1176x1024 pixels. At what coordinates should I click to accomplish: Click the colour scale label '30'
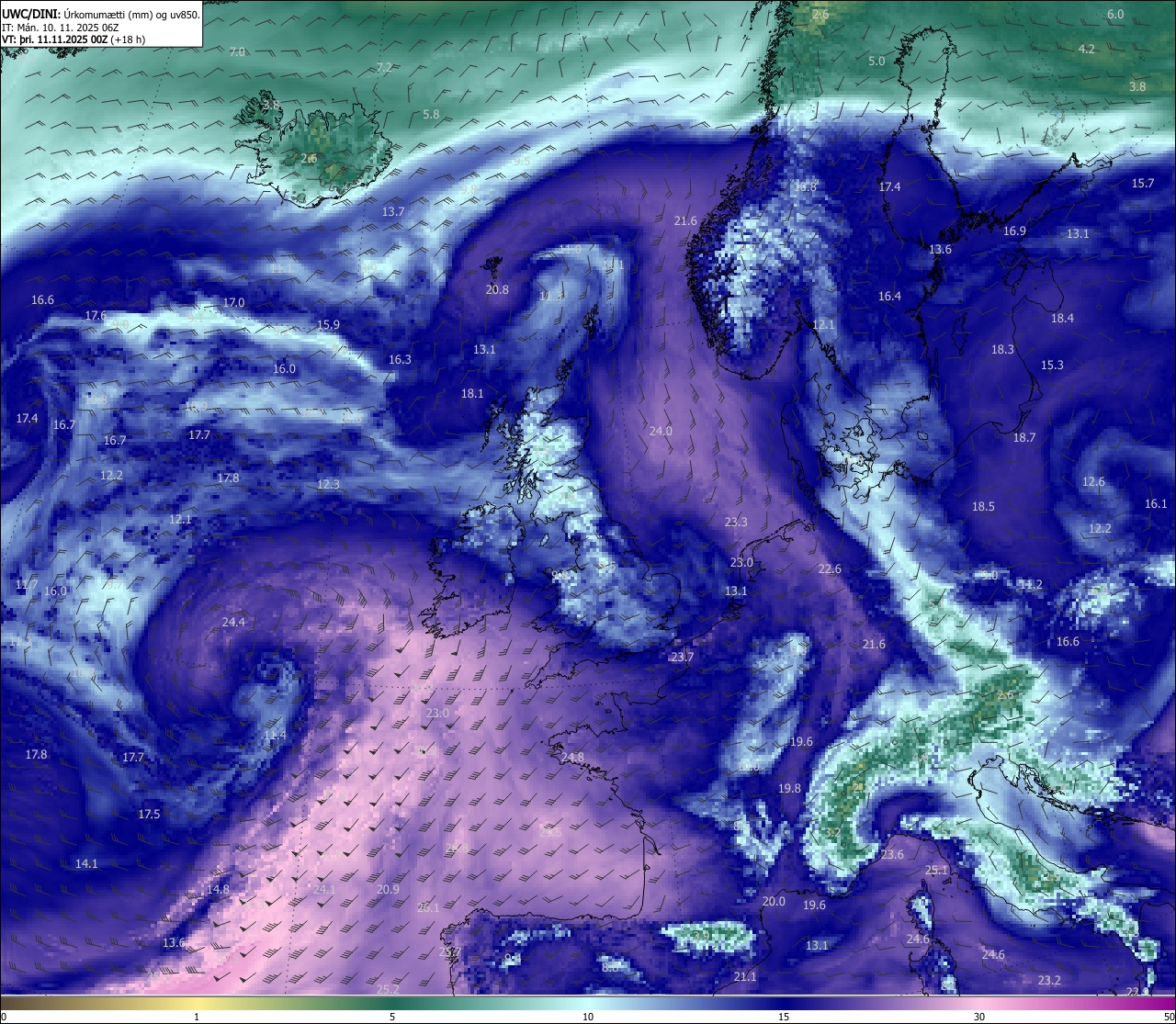coord(979,1017)
